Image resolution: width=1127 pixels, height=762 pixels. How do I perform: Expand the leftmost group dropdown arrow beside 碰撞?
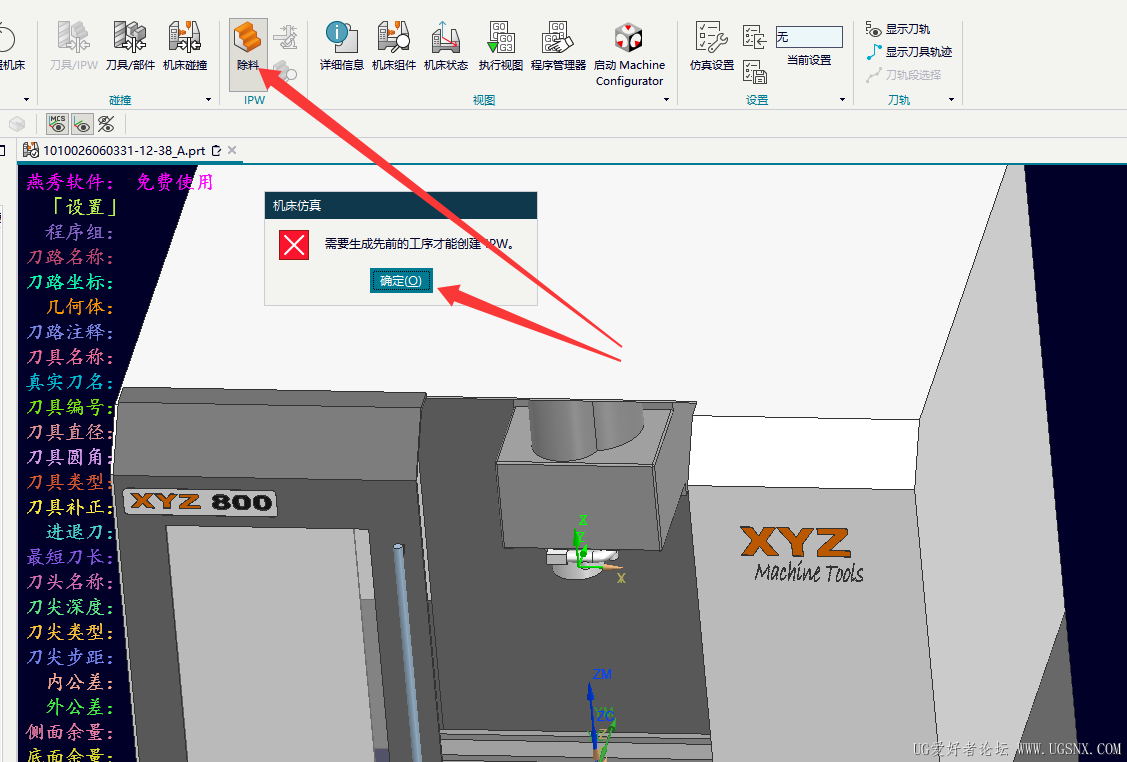pos(27,100)
